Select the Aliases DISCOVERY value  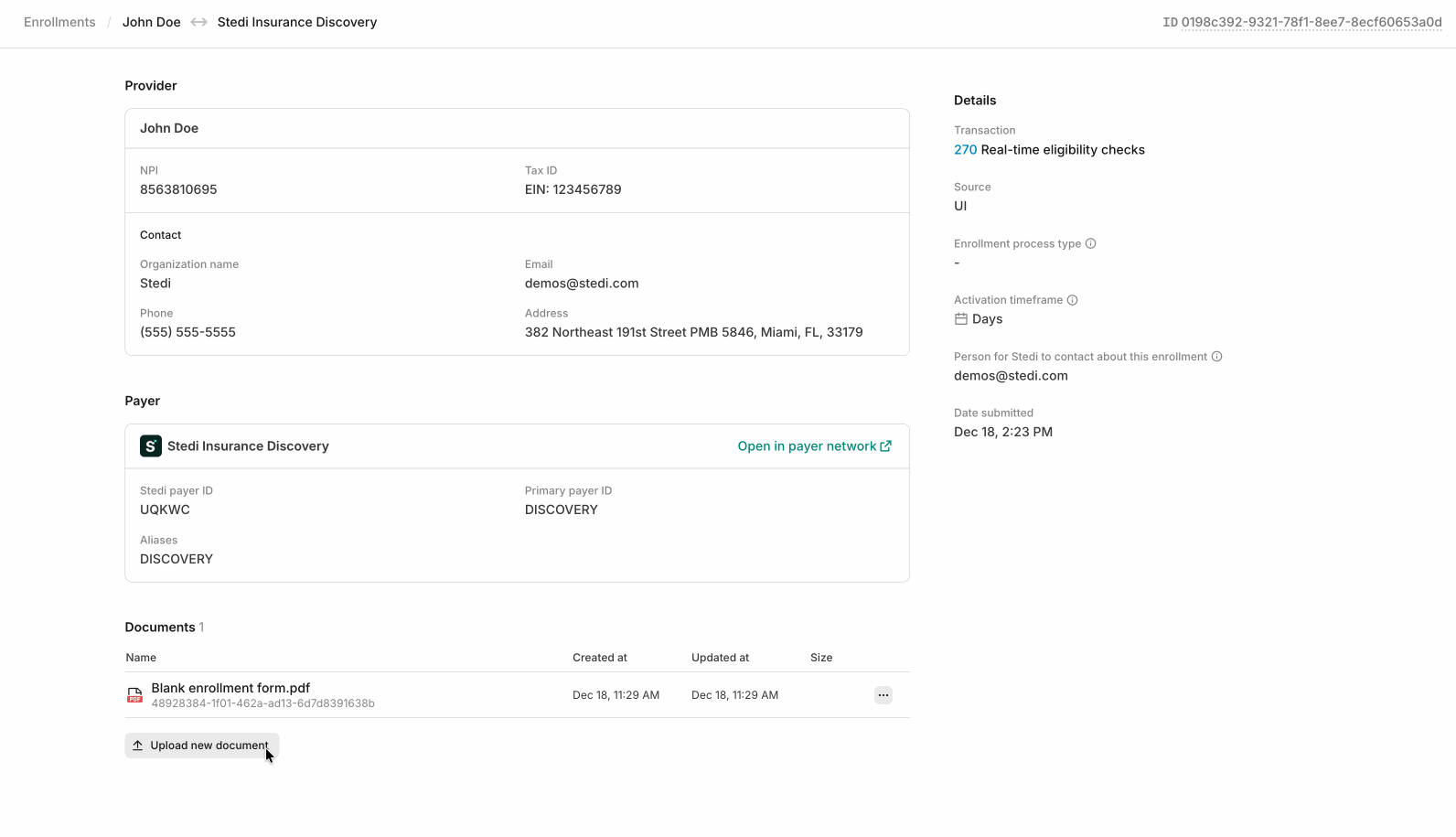(177, 559)
